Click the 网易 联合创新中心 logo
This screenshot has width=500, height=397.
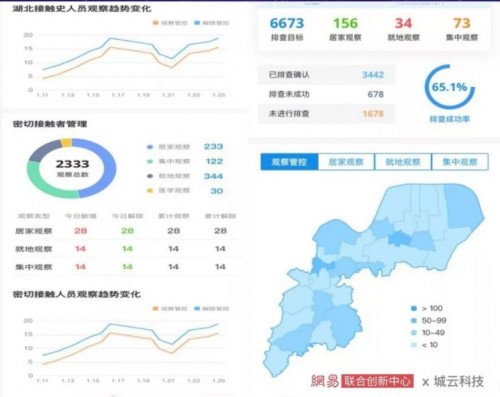pyautogui.click(x=362, y=381)
